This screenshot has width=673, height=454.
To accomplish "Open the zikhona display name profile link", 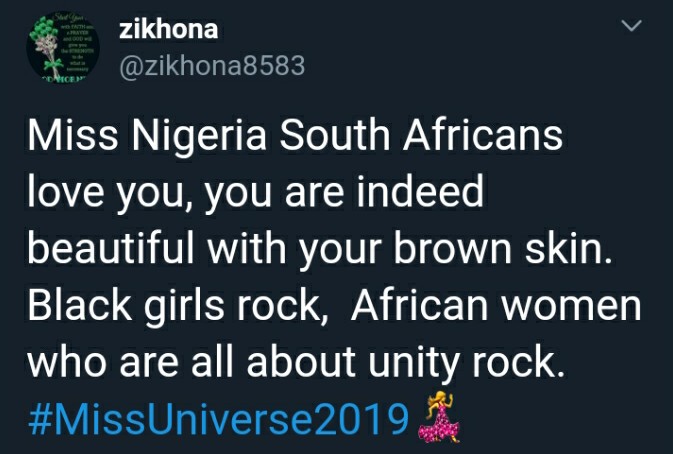I will click(169, 29).
